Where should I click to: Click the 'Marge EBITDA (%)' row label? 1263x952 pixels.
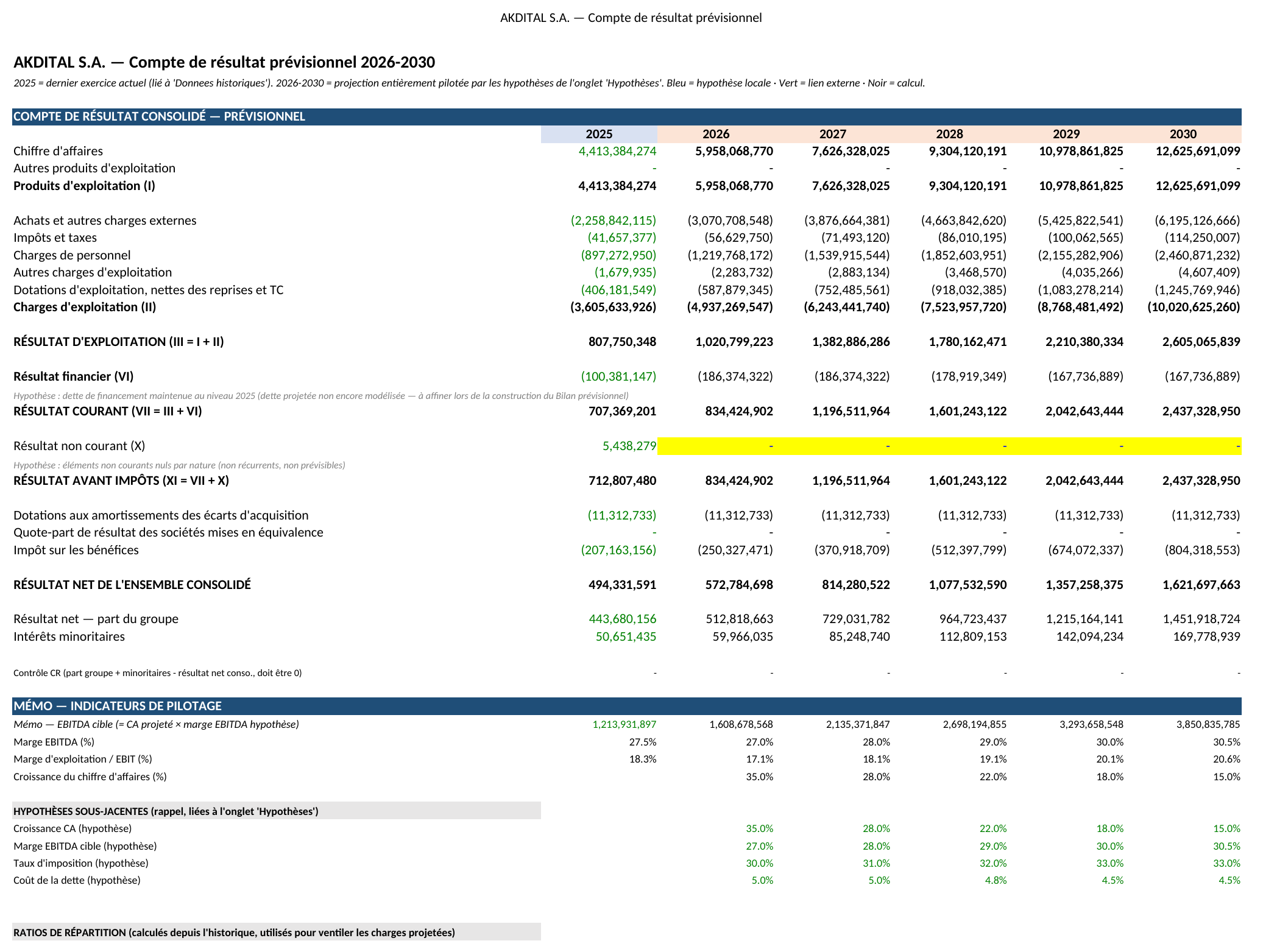coord(54,742)
